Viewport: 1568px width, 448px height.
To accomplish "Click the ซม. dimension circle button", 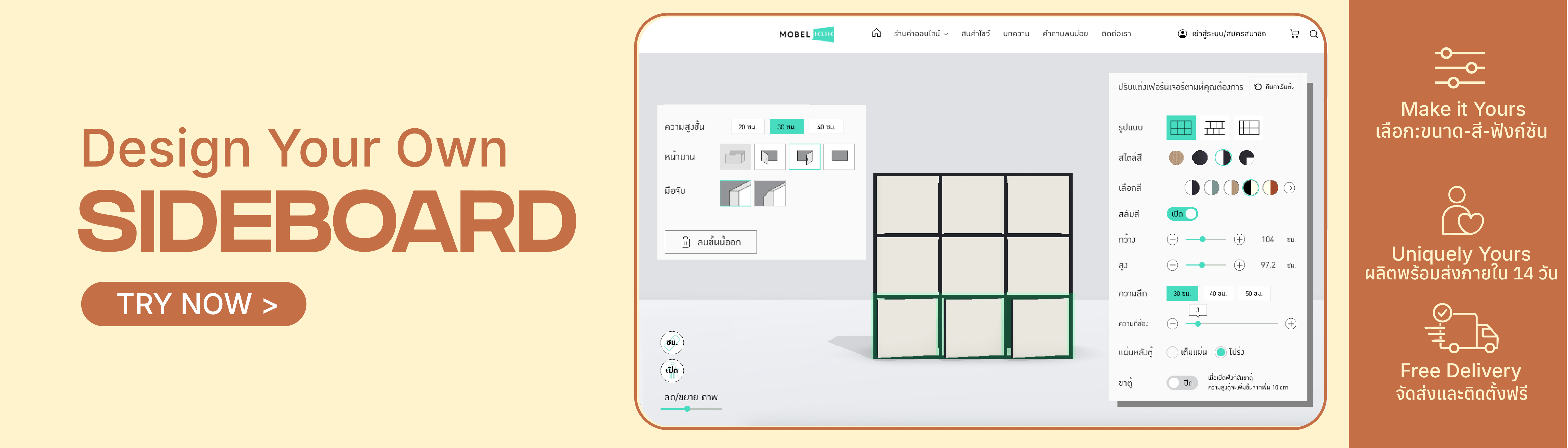I will 672,342.
